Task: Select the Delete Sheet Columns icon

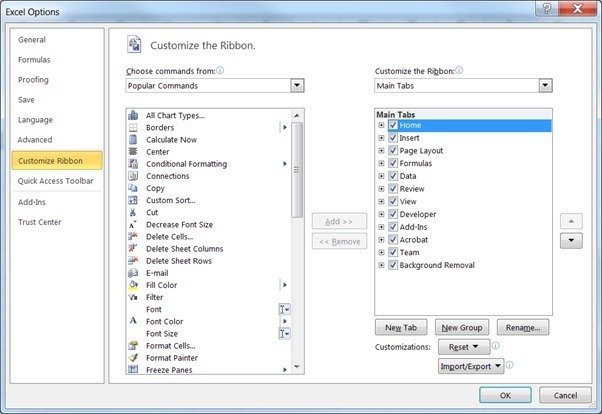Action: pyautogui.click(x=133, y=248)
